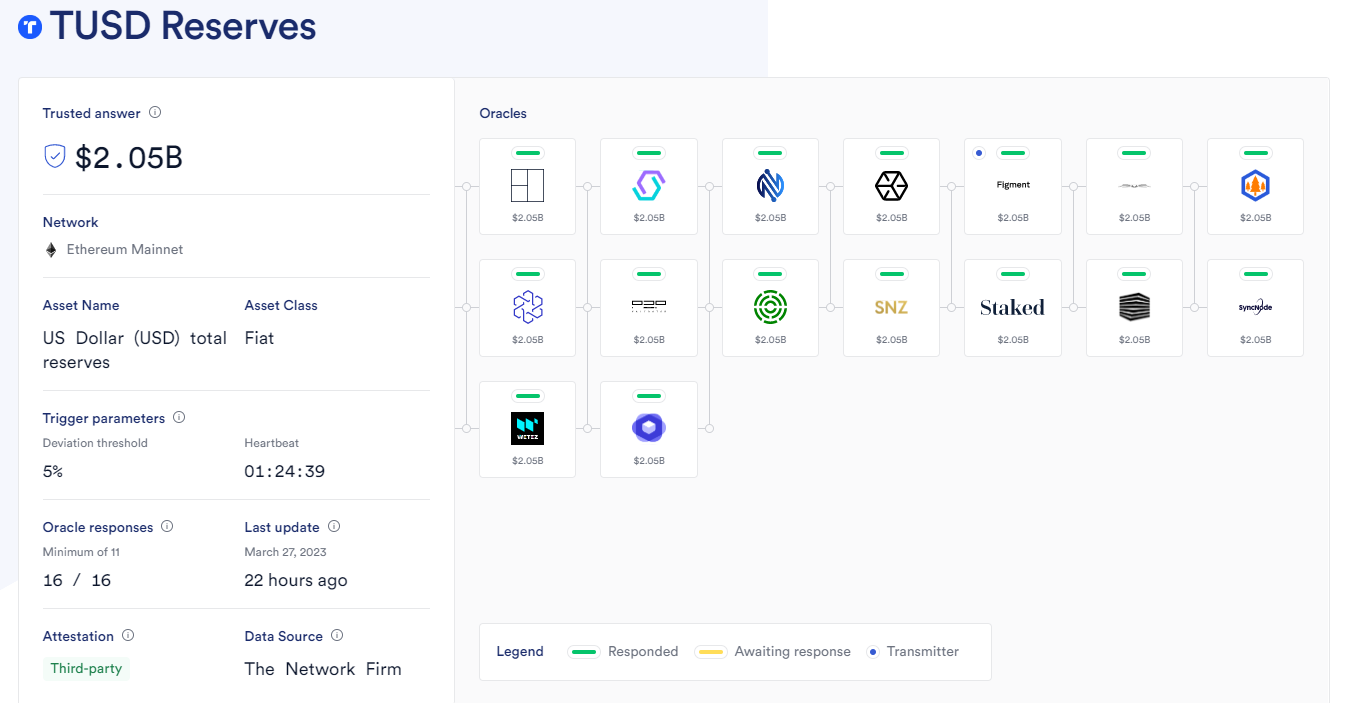Click the blue transmitter dot on Figment card

pos(978,153)
